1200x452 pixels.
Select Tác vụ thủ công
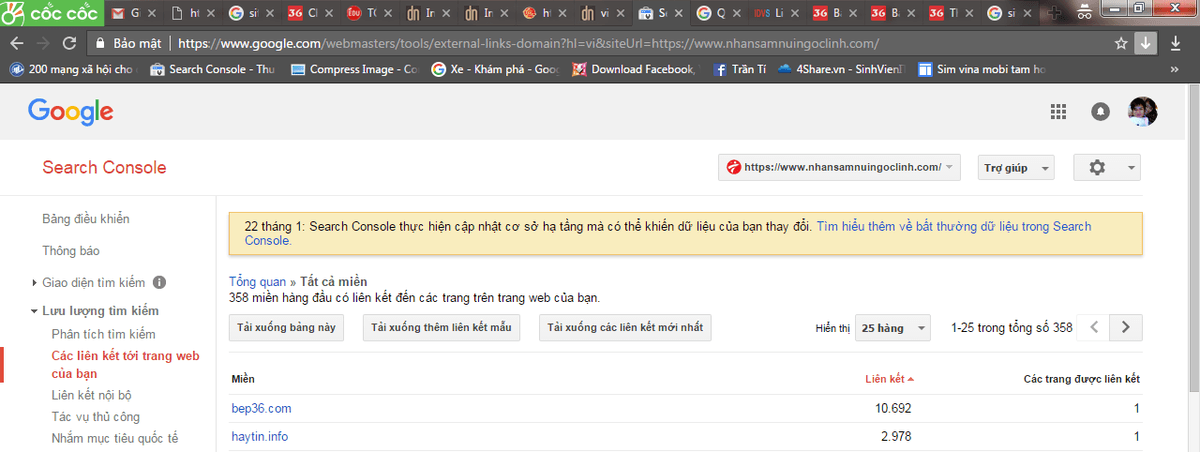click(96, 417)
